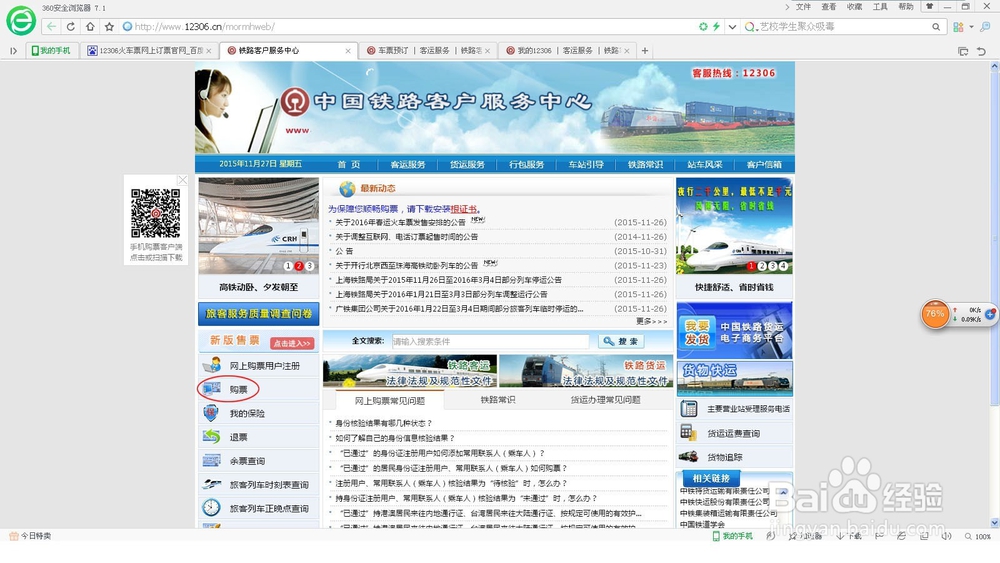Click the 76% accelerator ball
Screen dimensions: 1000x563
pos(936,314)
